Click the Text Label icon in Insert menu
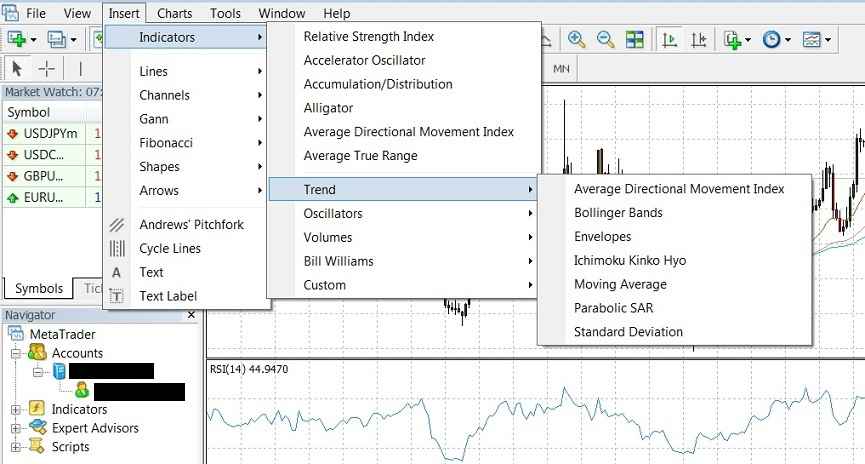Viewport: 865px width, 464px height. point(117,296)
